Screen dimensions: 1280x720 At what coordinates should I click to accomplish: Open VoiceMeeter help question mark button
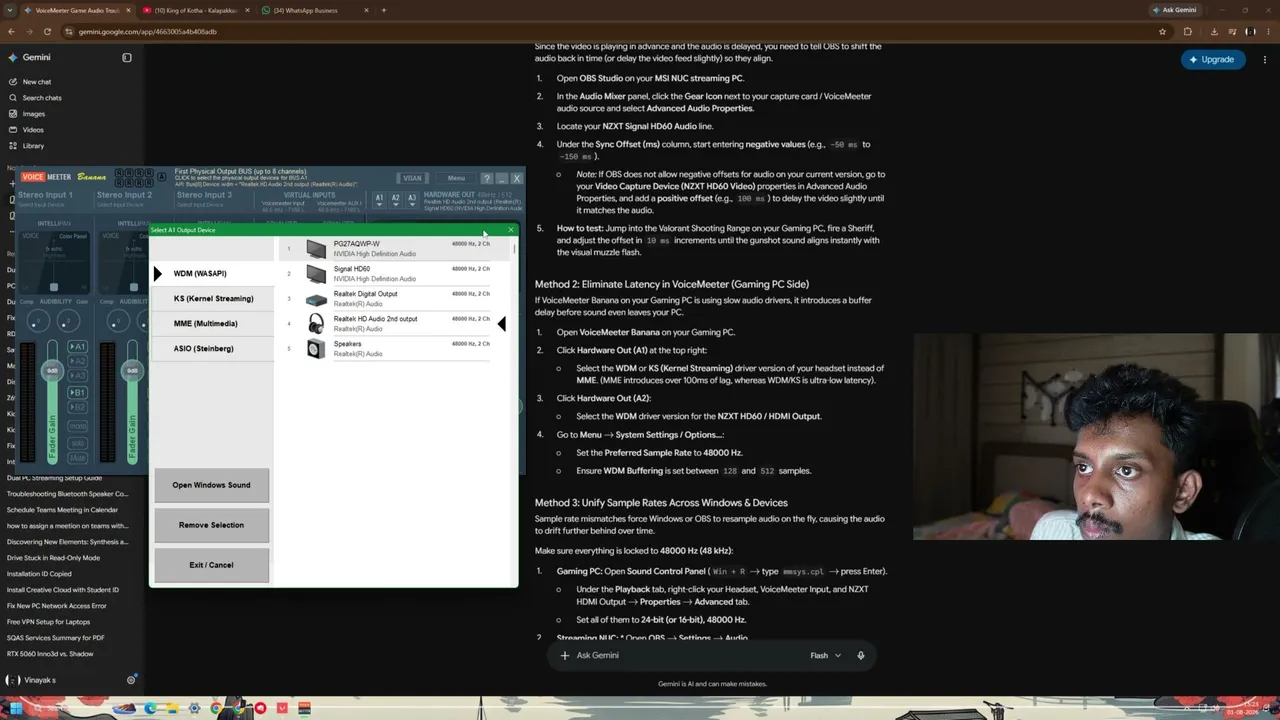pyautogui.click(x=486, y=178)
